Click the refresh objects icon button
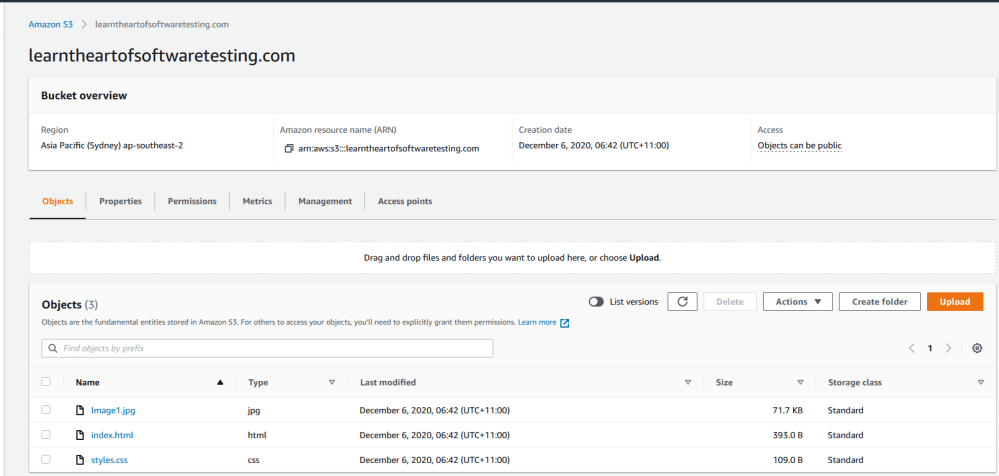 (682, 301)
